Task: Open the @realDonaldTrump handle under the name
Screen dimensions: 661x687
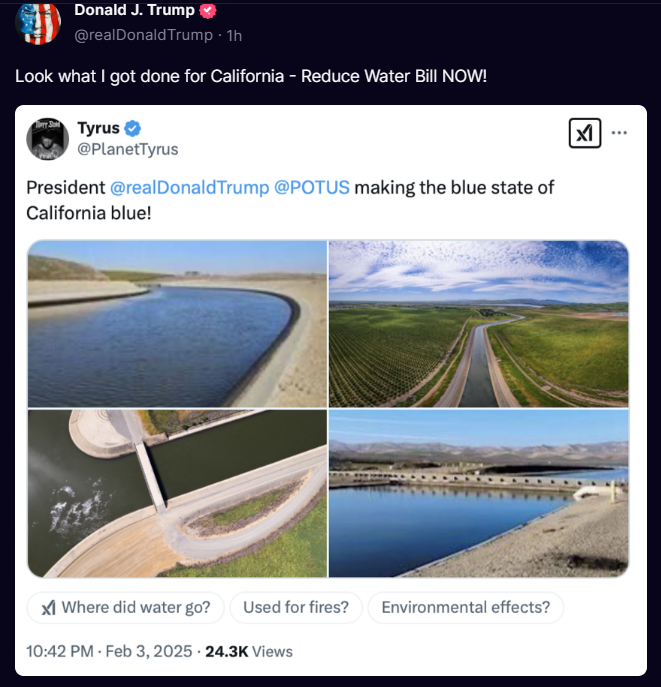Action: click(x=143, y=35)
